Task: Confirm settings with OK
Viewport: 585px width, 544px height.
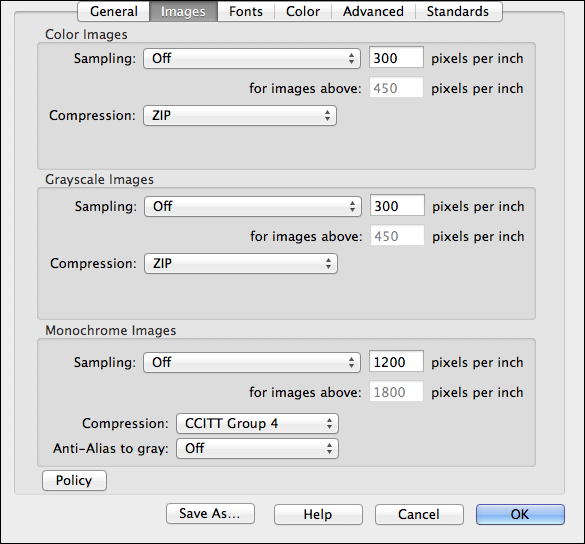Action: 520,515
